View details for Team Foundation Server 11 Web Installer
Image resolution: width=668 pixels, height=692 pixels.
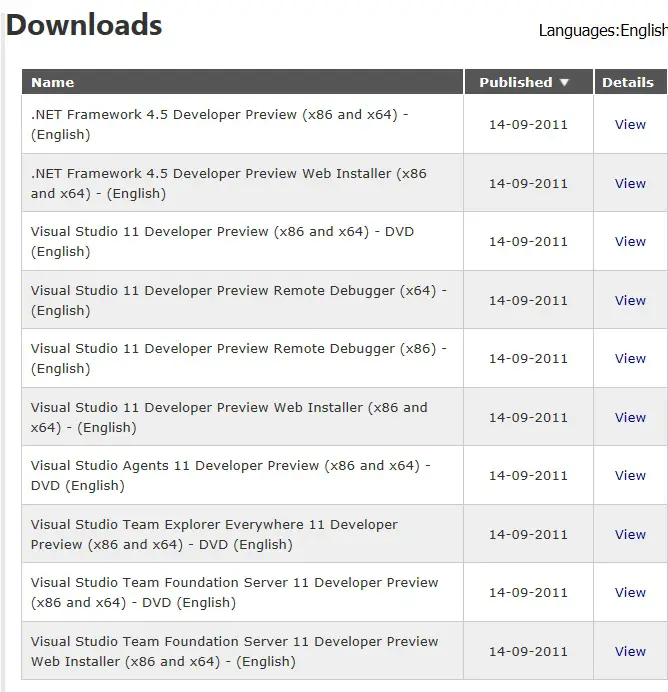(x=630, y=651)
